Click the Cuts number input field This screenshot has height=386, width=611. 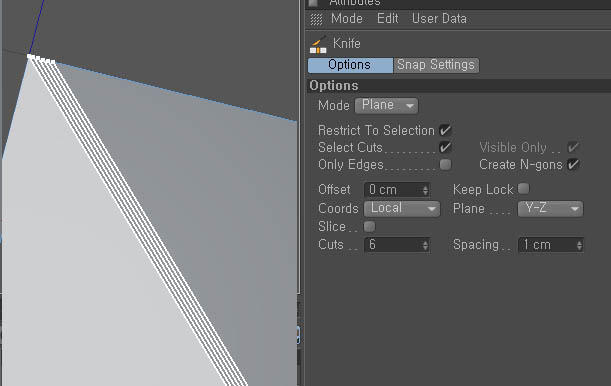point(397,245)
